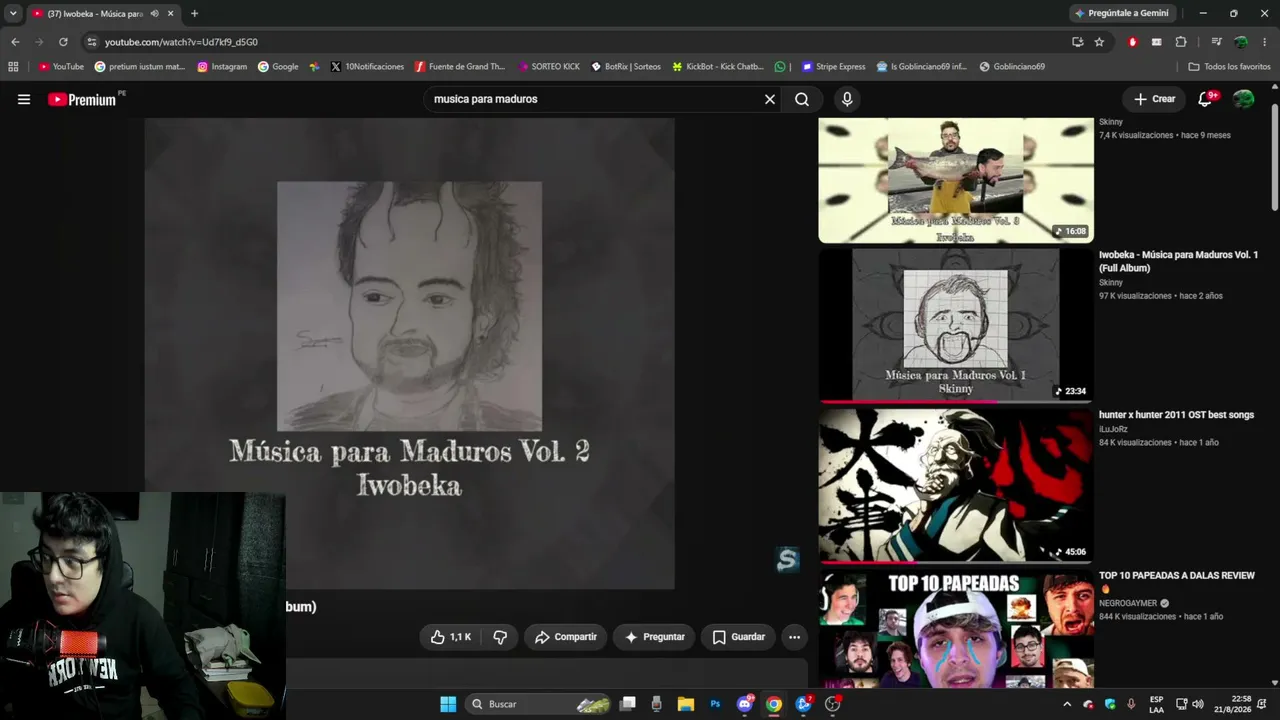Go back in the browser

tap(15, 42)
